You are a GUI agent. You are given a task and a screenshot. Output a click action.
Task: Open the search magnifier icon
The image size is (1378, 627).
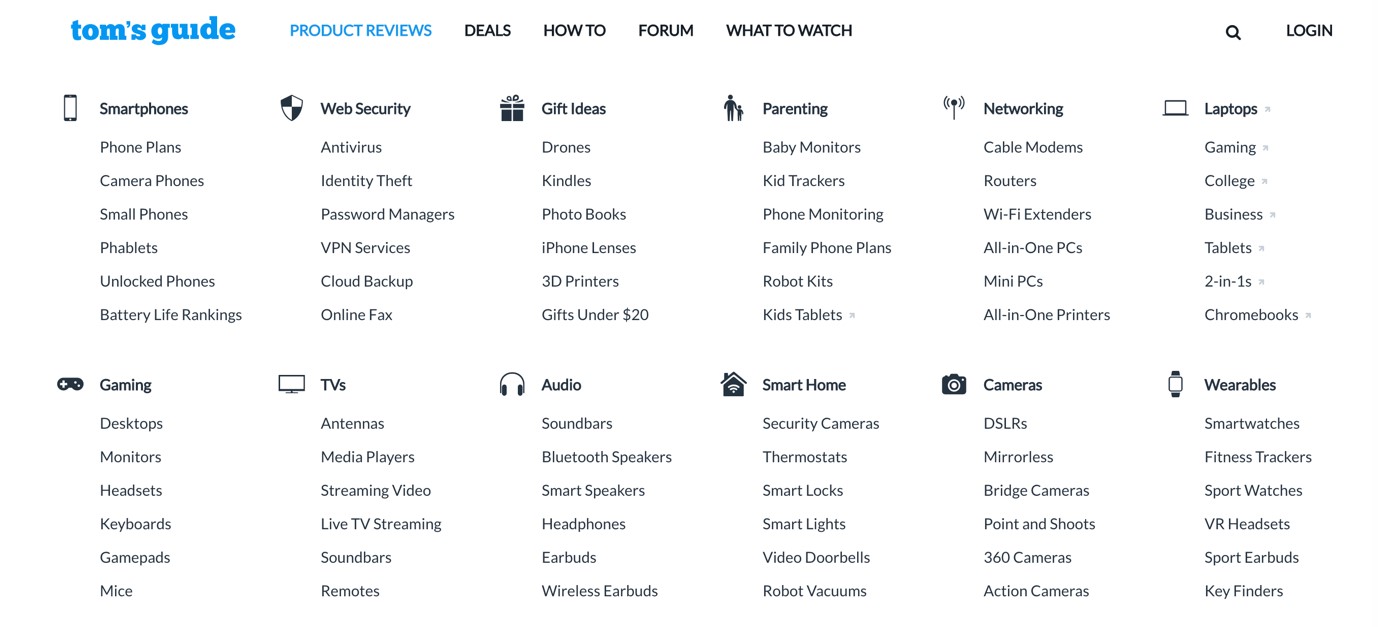[1233, 32]
